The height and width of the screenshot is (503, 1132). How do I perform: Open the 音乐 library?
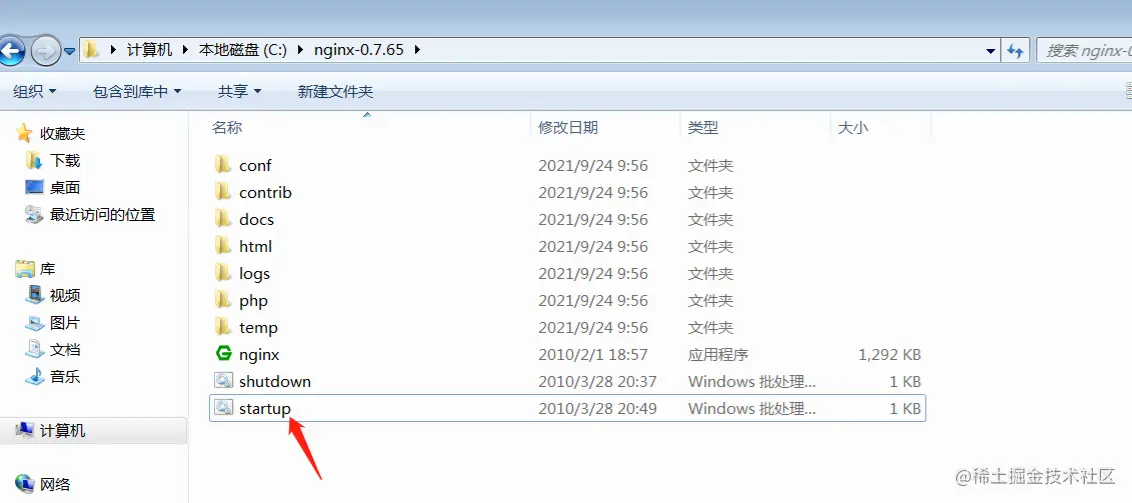(65, 376)
